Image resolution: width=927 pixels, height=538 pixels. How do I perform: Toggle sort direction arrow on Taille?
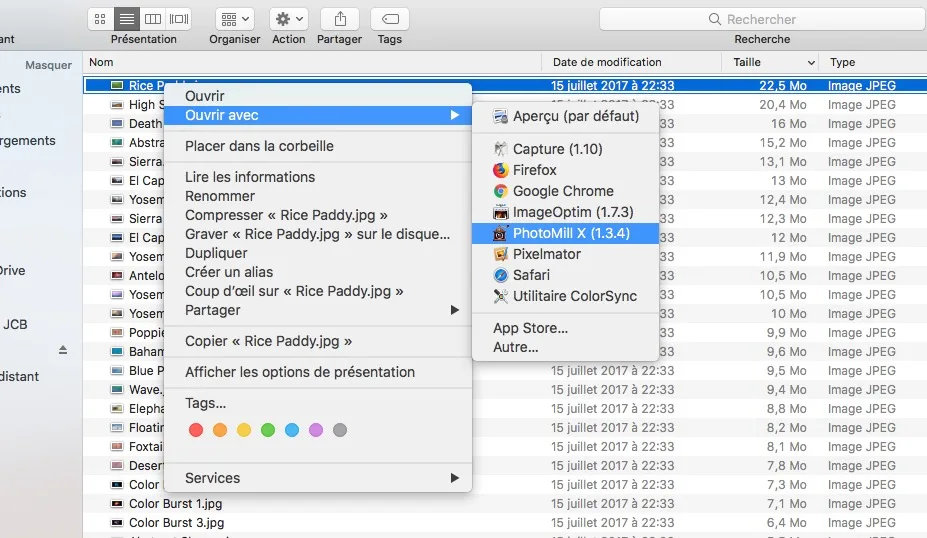point(811,63)
